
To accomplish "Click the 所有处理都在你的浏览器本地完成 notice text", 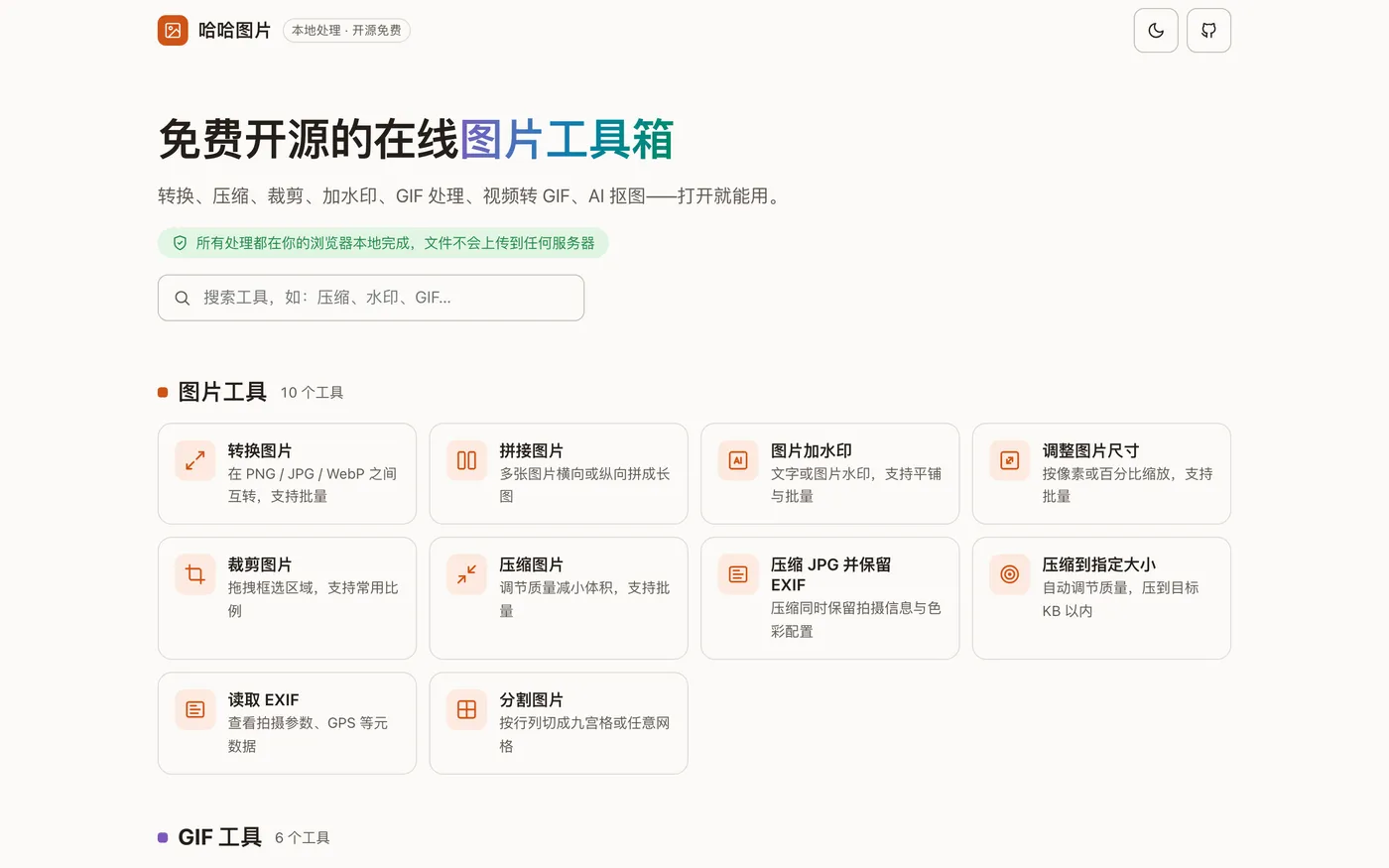I will 395,243.
